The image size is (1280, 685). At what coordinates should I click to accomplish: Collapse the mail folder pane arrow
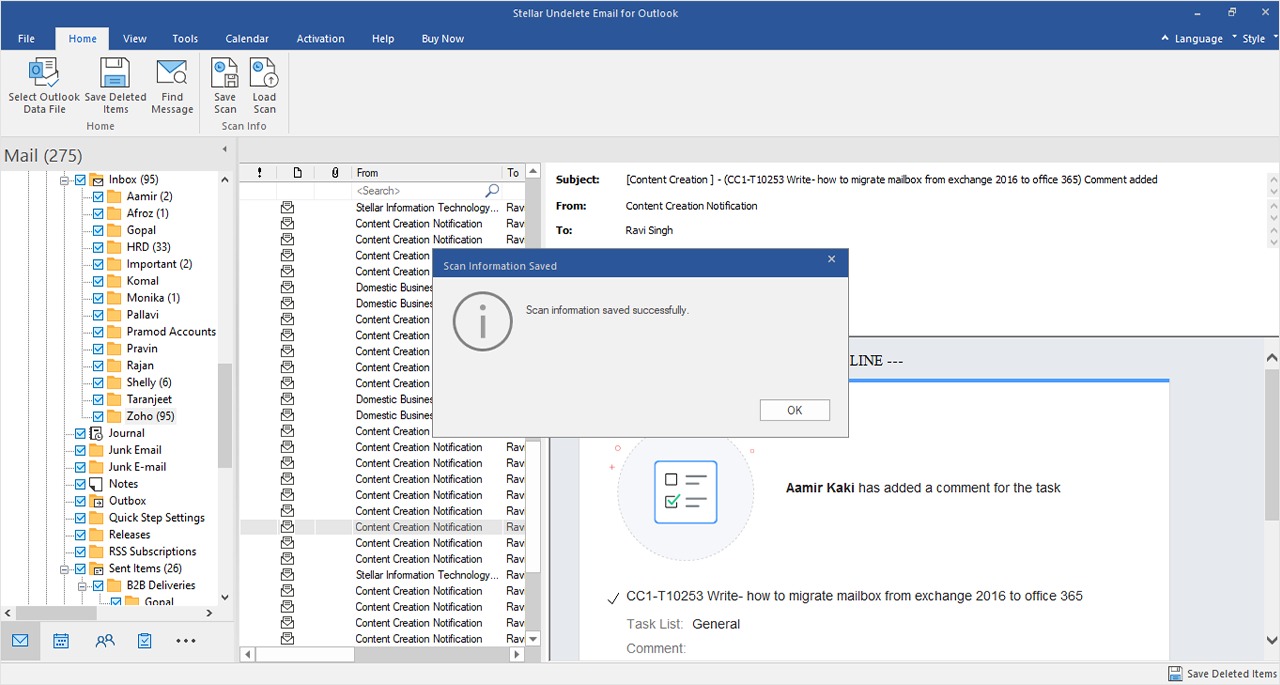coord(224,149)
